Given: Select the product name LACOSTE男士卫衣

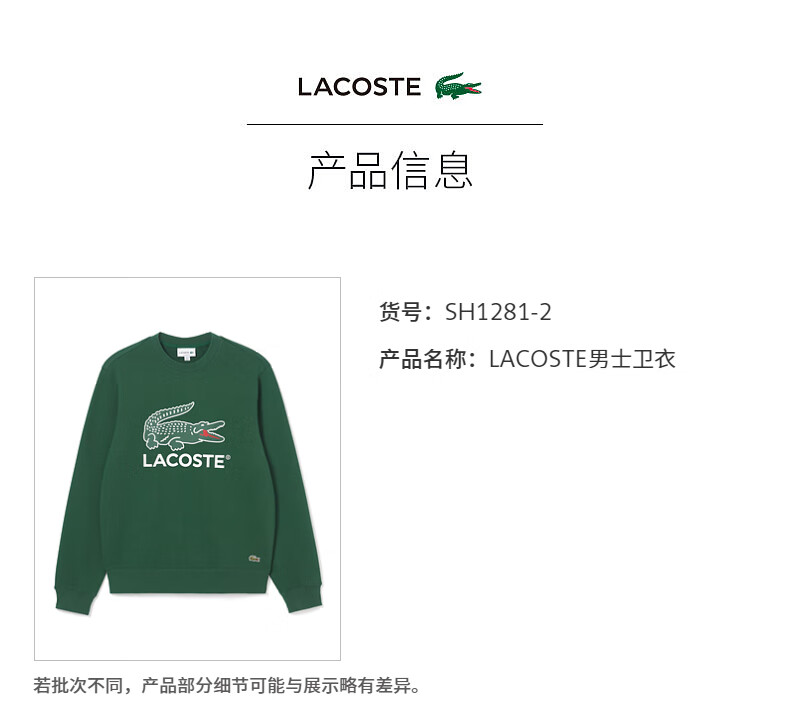Looking at the screenshot, I should [x=582, y=359].
